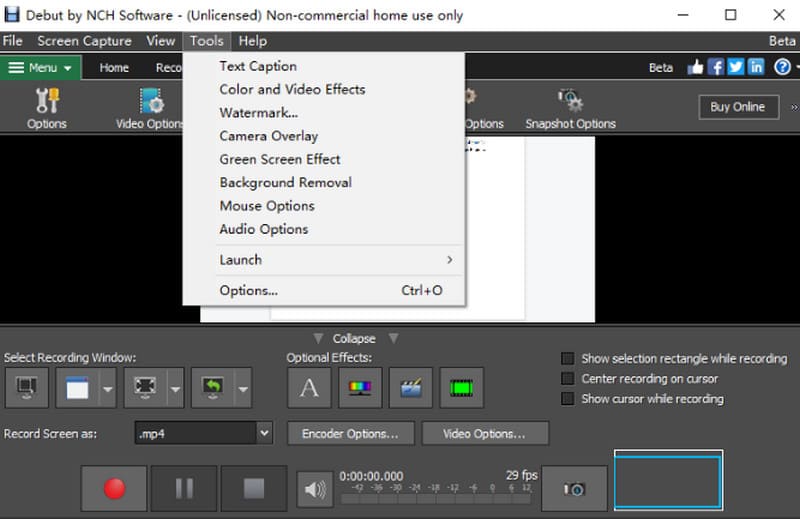Screen dimensions: 800x519
Task: Open the View menu
Action: coord(160,41)
